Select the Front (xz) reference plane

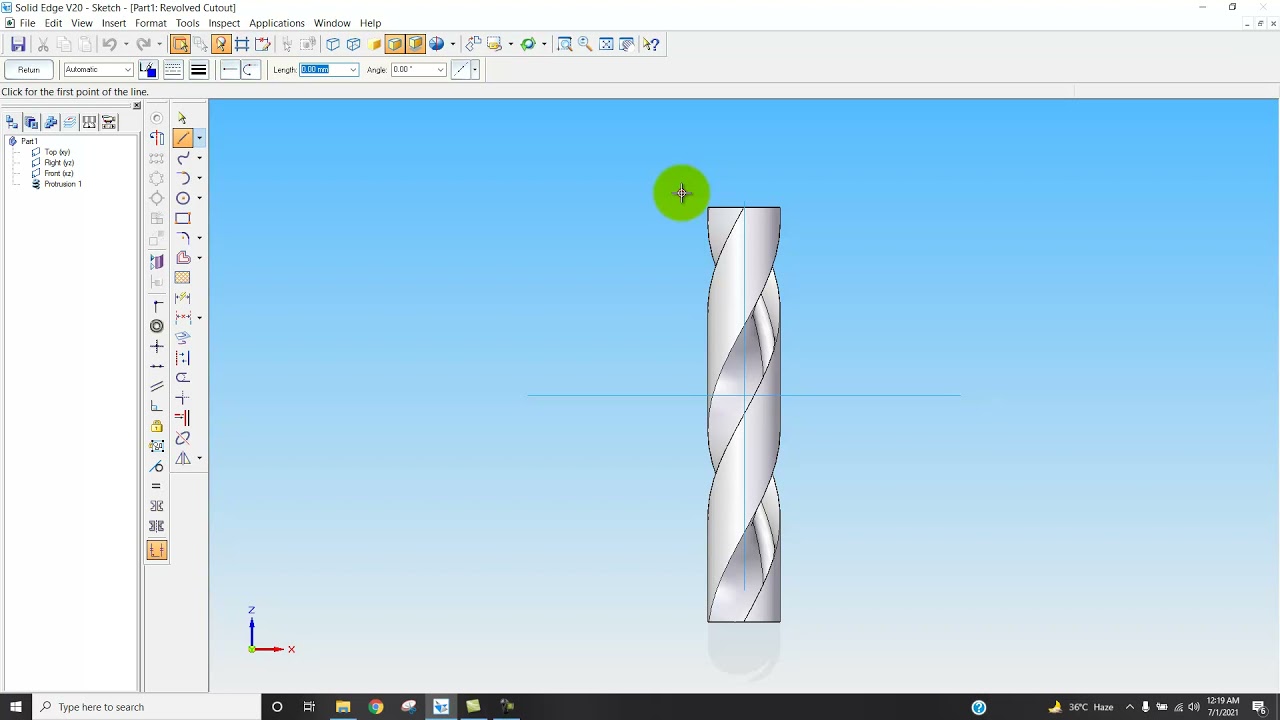pos(59,173)
